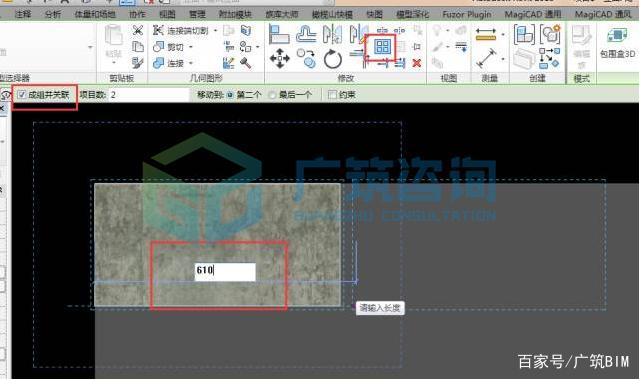This screenshot has width=639, height=379.
Task: Click the Pin element icon
Action: [416, 46]
